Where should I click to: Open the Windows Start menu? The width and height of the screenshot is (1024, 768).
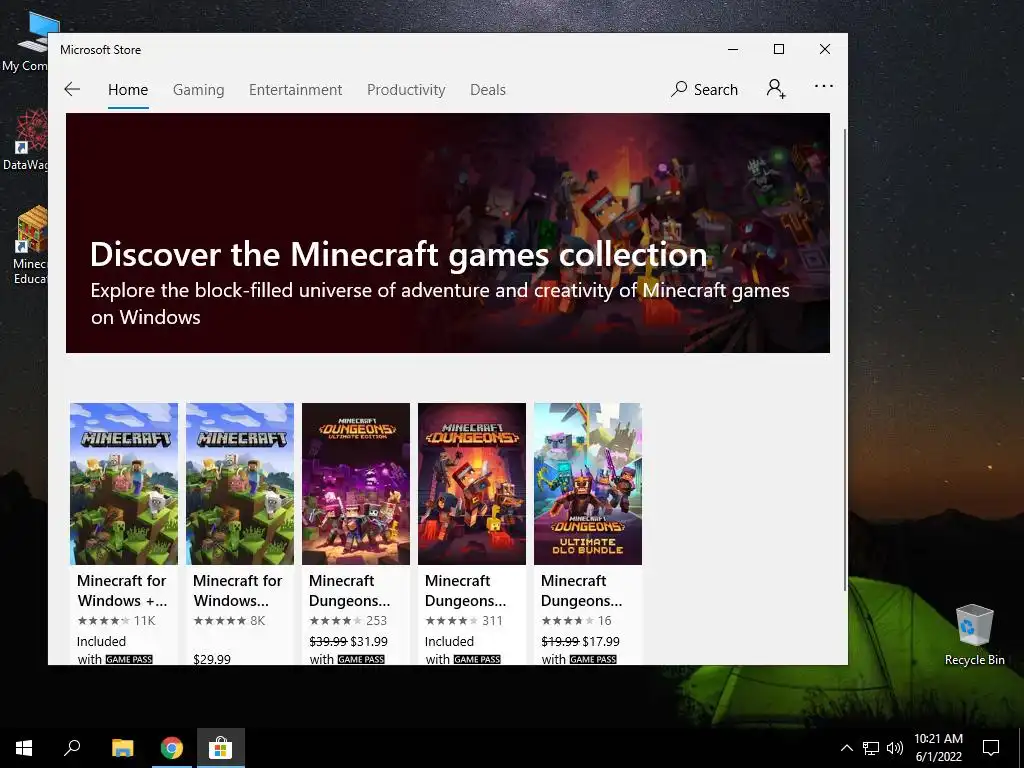24,748
